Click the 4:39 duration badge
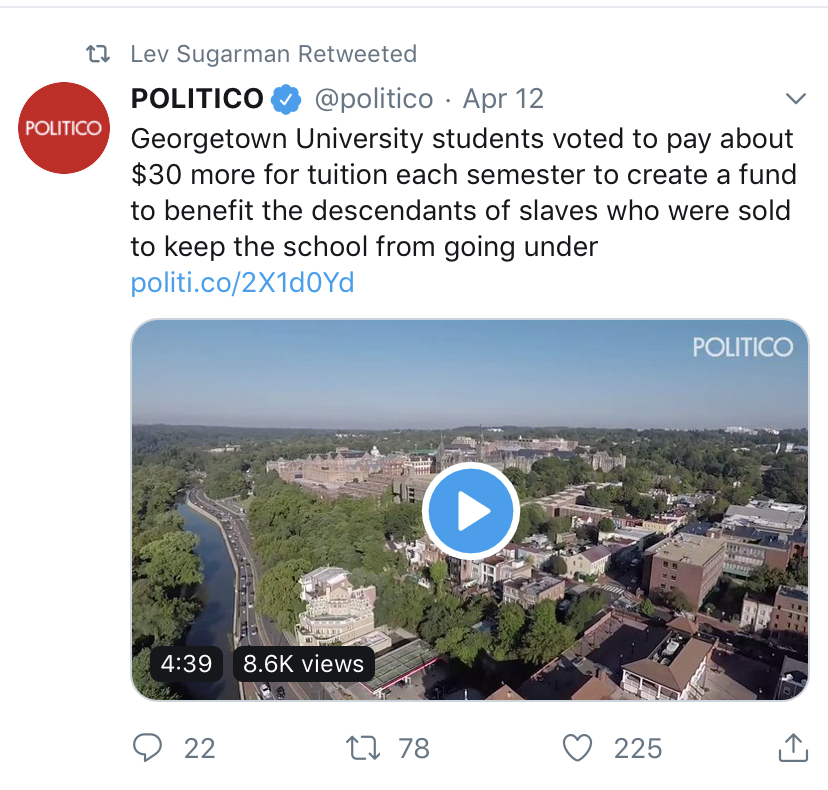 click(x=186, y=663)
